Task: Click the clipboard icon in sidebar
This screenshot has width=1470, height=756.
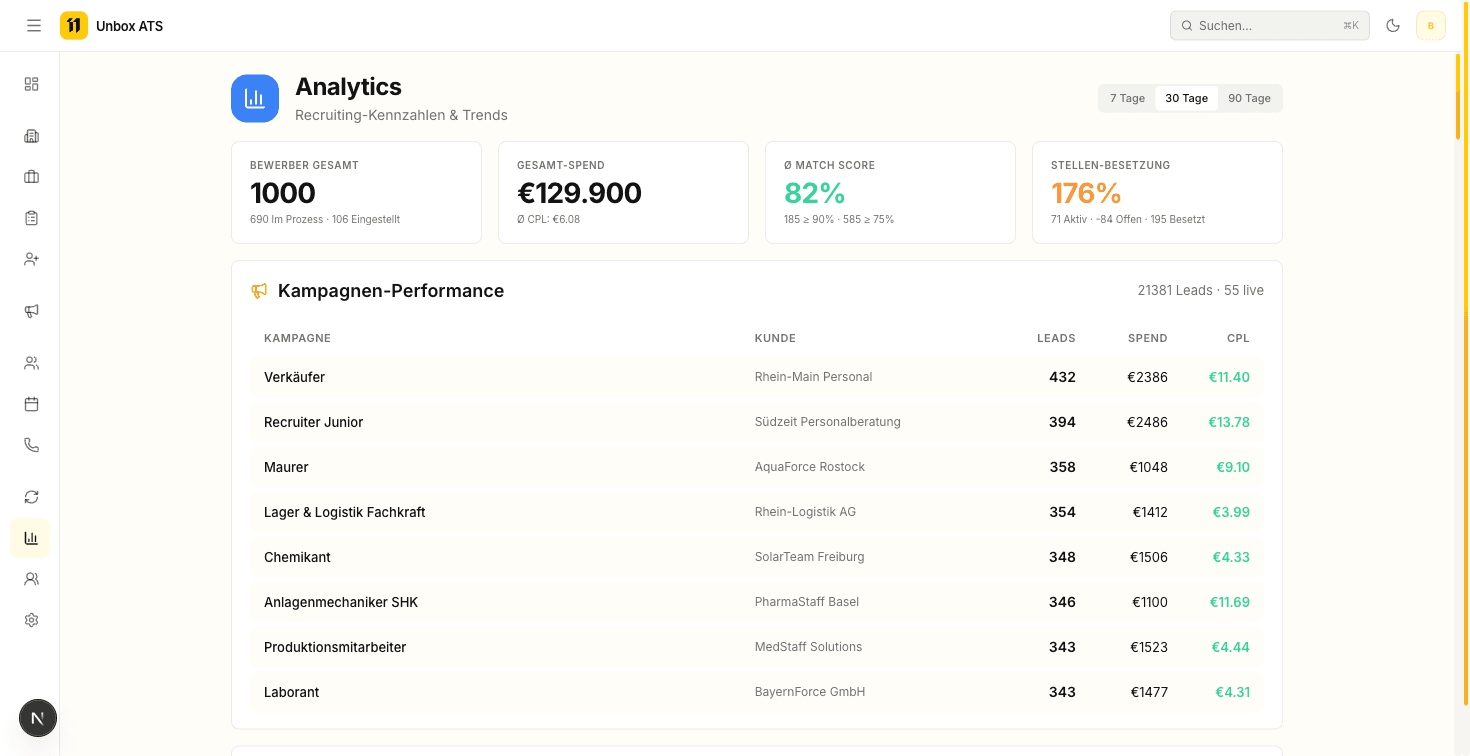Action: point(31,218)
